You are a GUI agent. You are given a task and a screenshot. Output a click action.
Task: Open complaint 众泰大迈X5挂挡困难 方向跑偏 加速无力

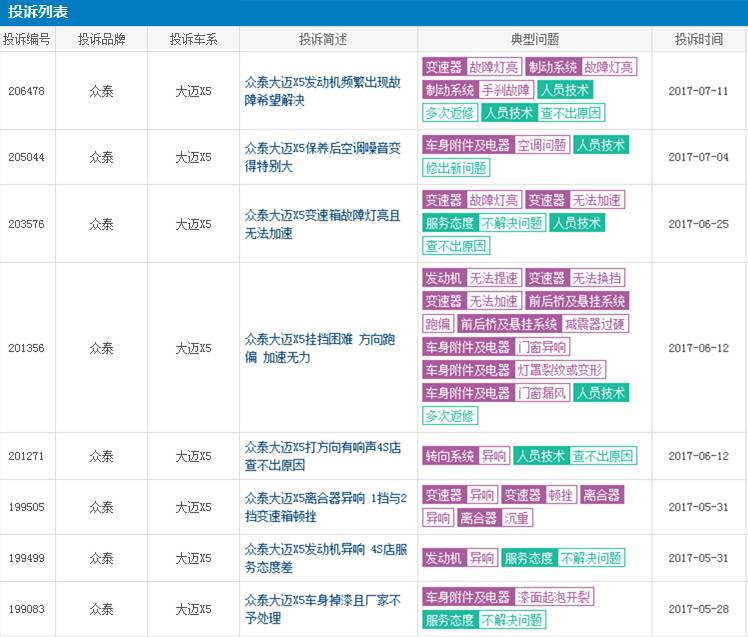click(x=320, y=348)
